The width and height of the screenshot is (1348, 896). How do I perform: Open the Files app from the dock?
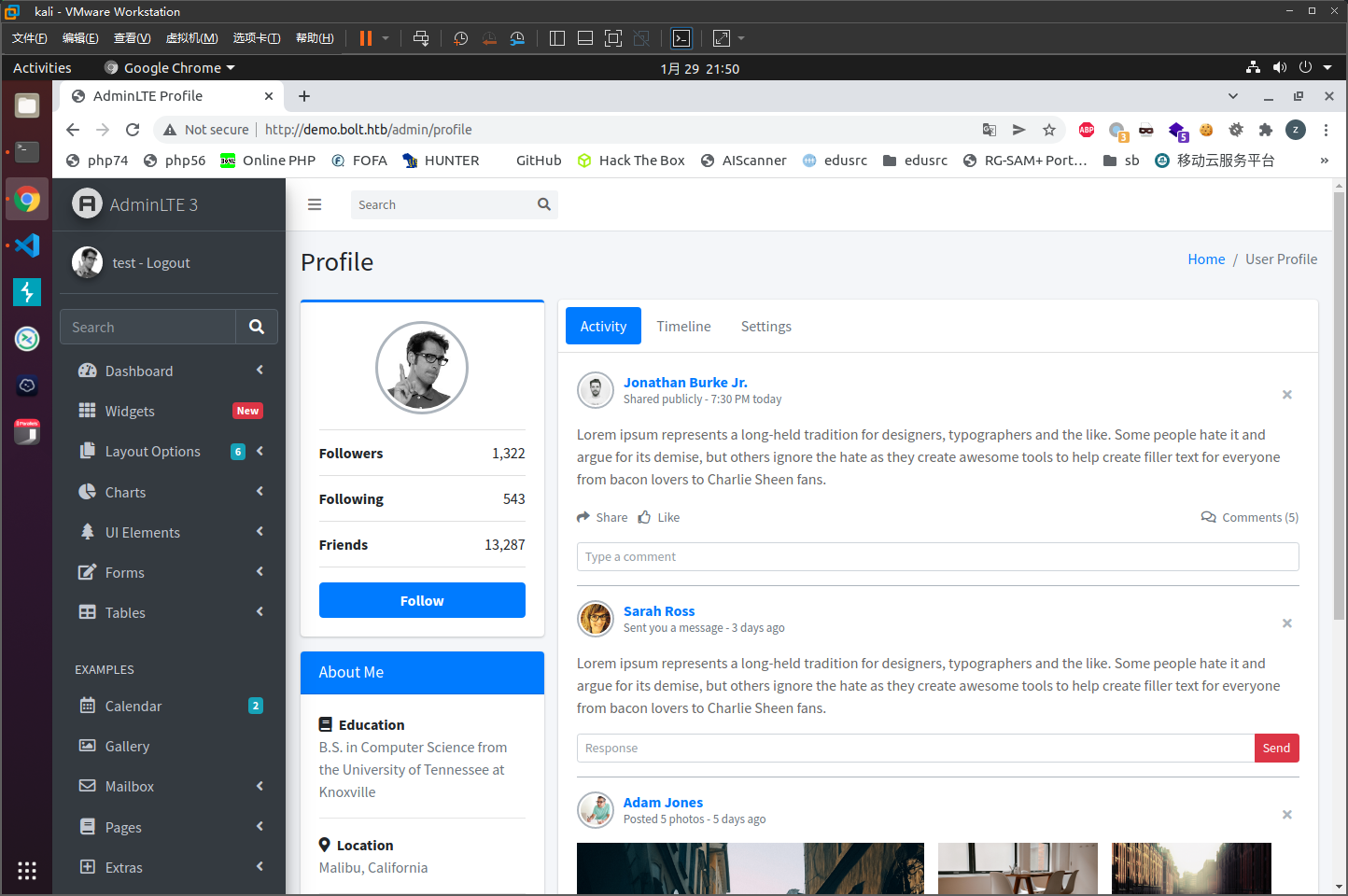point(27,105)
